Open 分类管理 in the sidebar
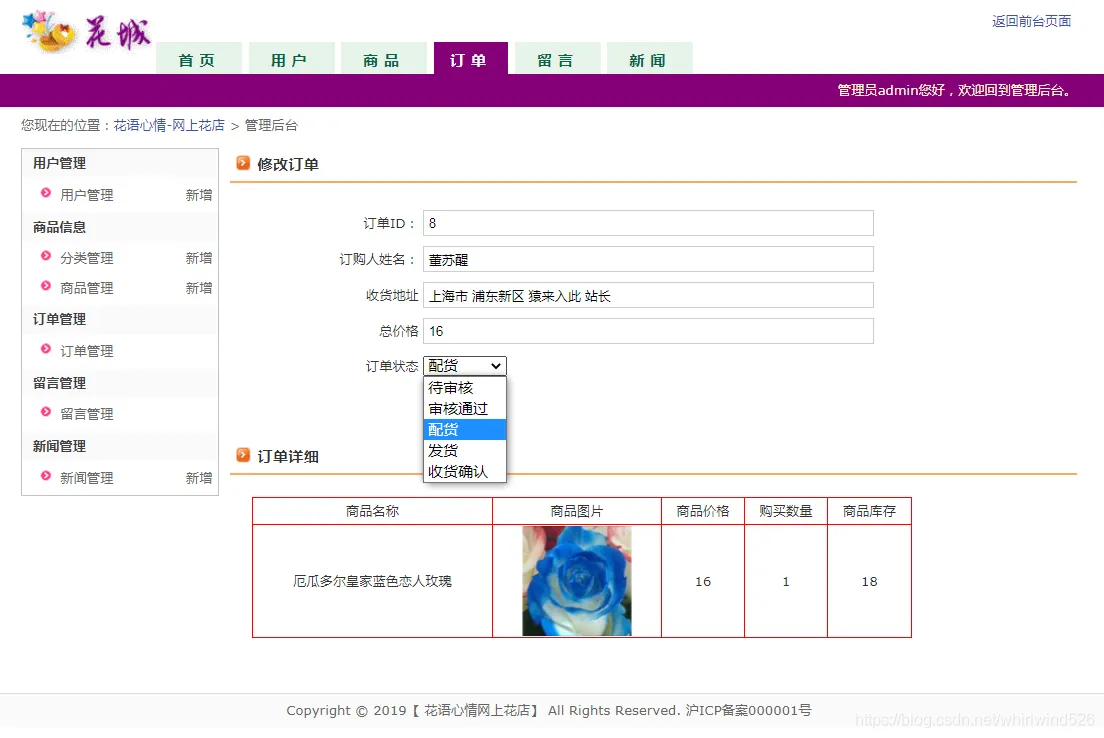1104x738 pixels. pyautogui.click(x=87, y=258)
